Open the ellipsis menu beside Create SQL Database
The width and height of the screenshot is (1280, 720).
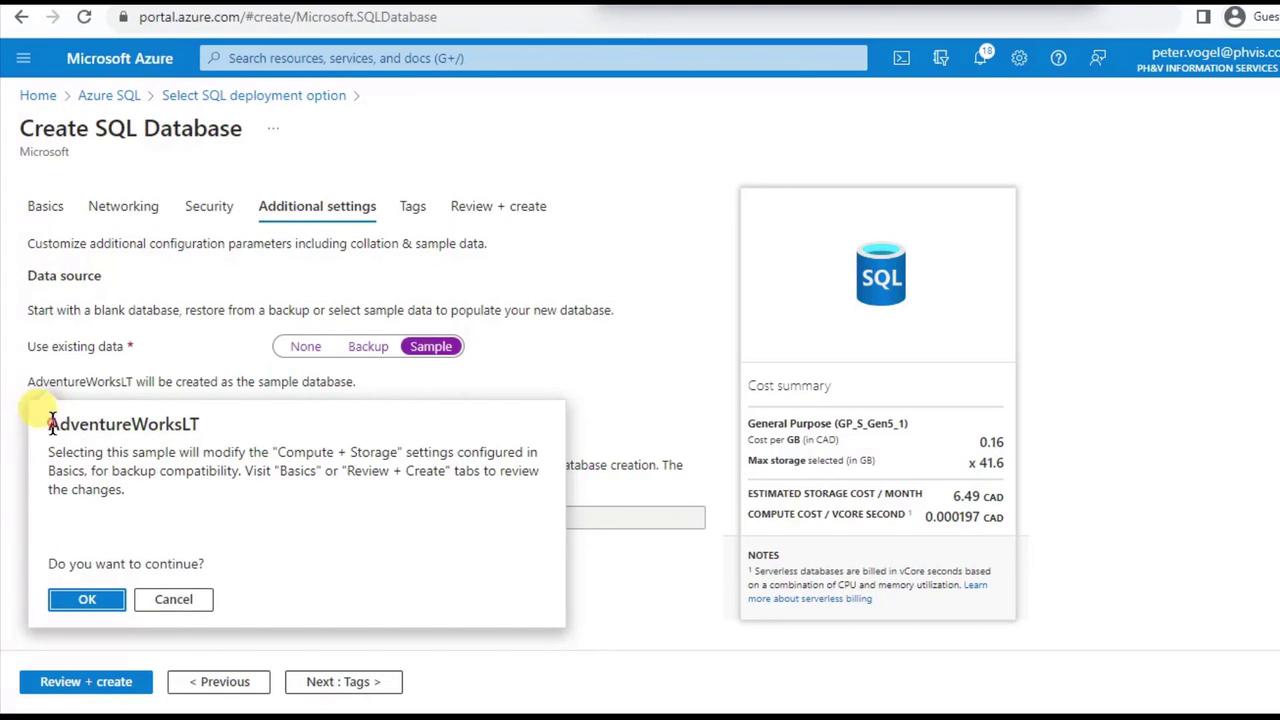click(x=273, y=128)
